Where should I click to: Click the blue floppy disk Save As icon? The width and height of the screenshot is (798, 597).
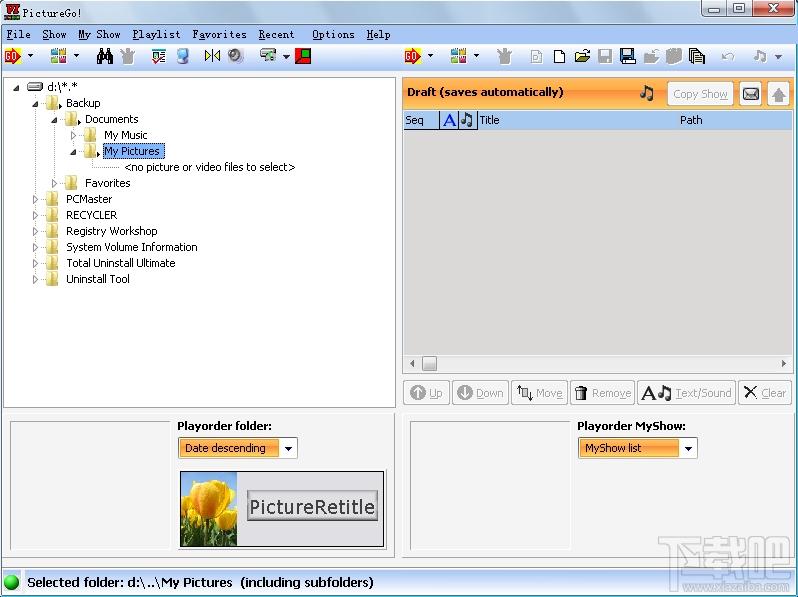click(628, 56)
